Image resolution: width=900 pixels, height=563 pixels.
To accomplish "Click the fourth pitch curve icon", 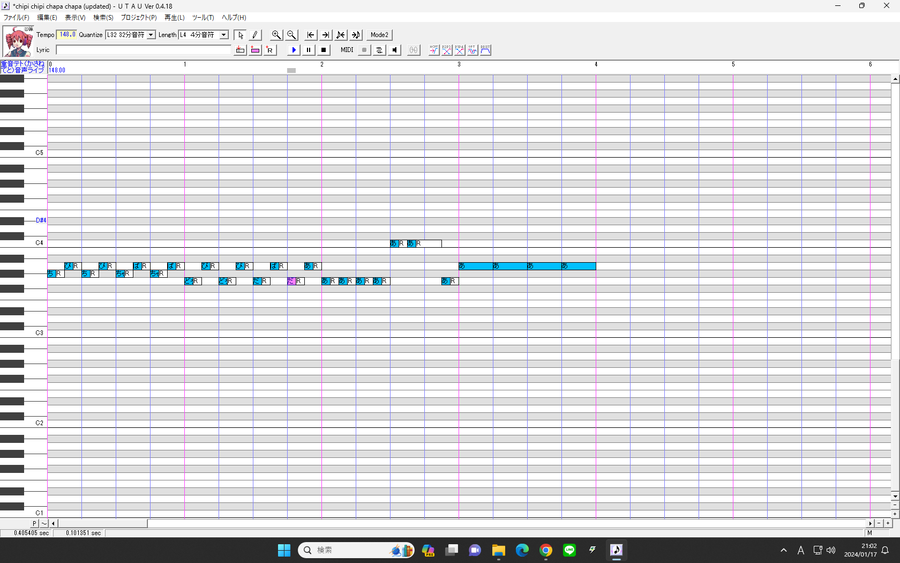I will coord(472,50).
